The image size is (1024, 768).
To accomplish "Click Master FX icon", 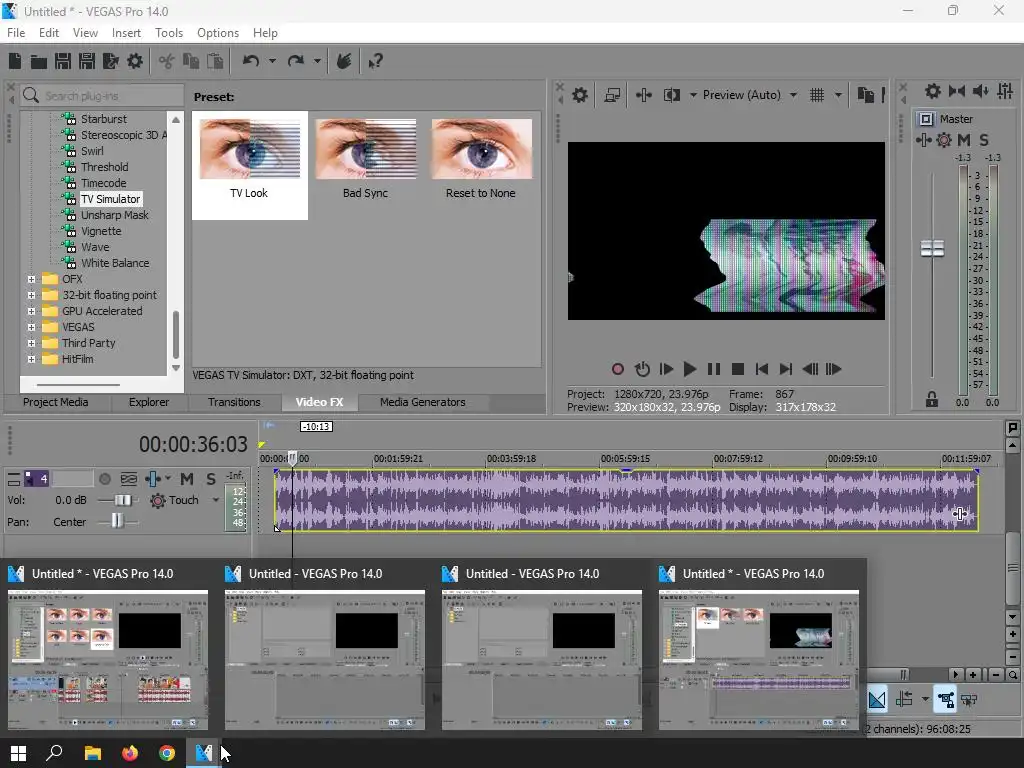I will (923, 140).
